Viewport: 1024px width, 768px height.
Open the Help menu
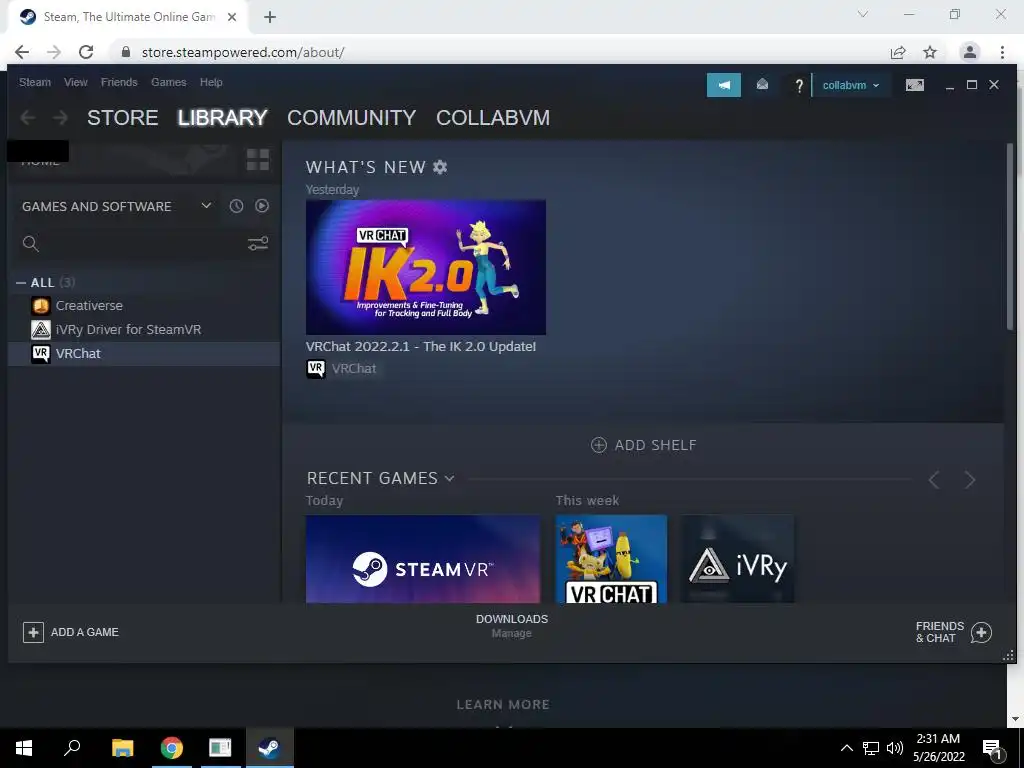pos(211,82)
